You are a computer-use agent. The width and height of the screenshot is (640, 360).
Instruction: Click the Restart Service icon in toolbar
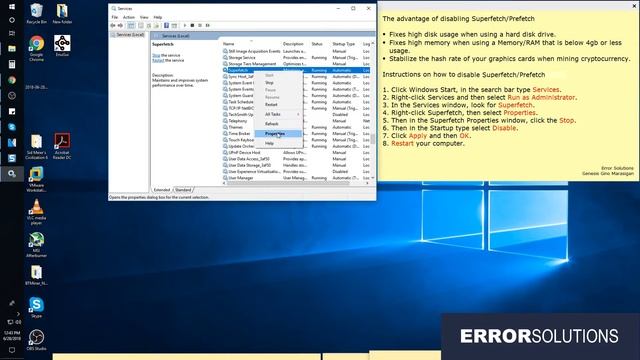(208, 25)
